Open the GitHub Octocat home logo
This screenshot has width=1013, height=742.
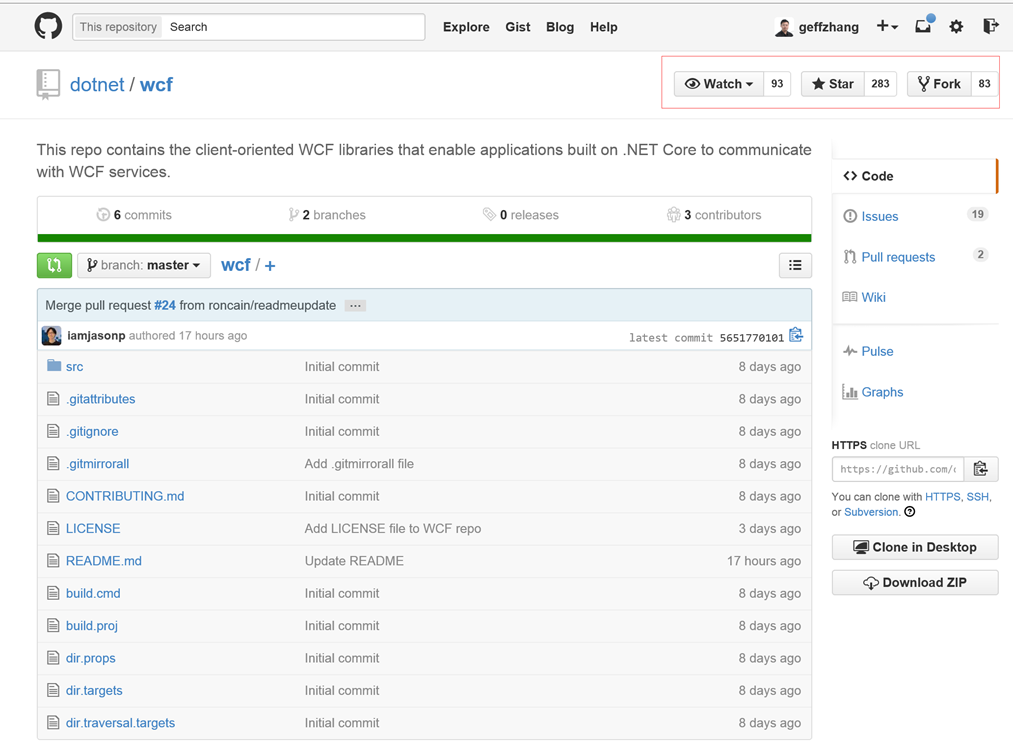click(48, 26)
